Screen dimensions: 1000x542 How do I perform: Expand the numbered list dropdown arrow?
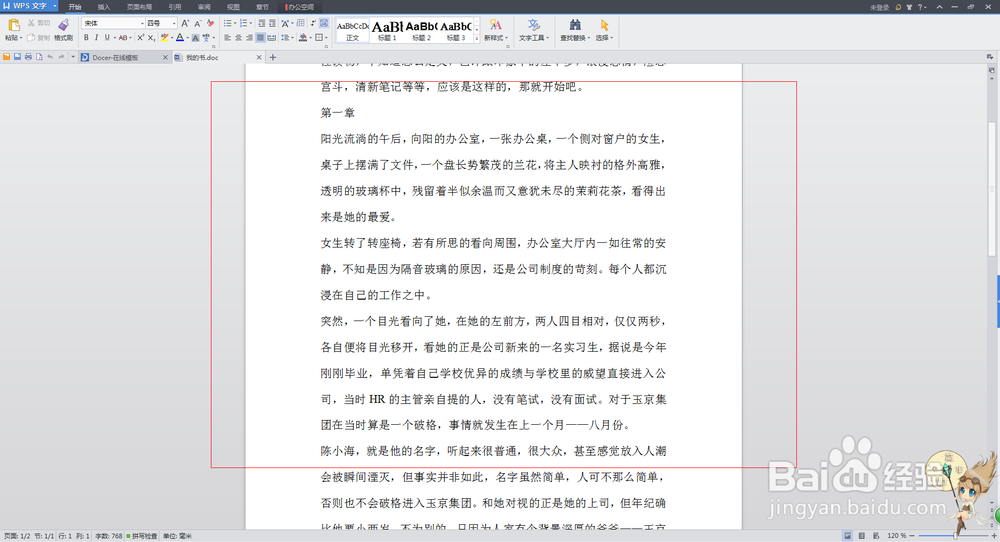[x=251, y=23]
